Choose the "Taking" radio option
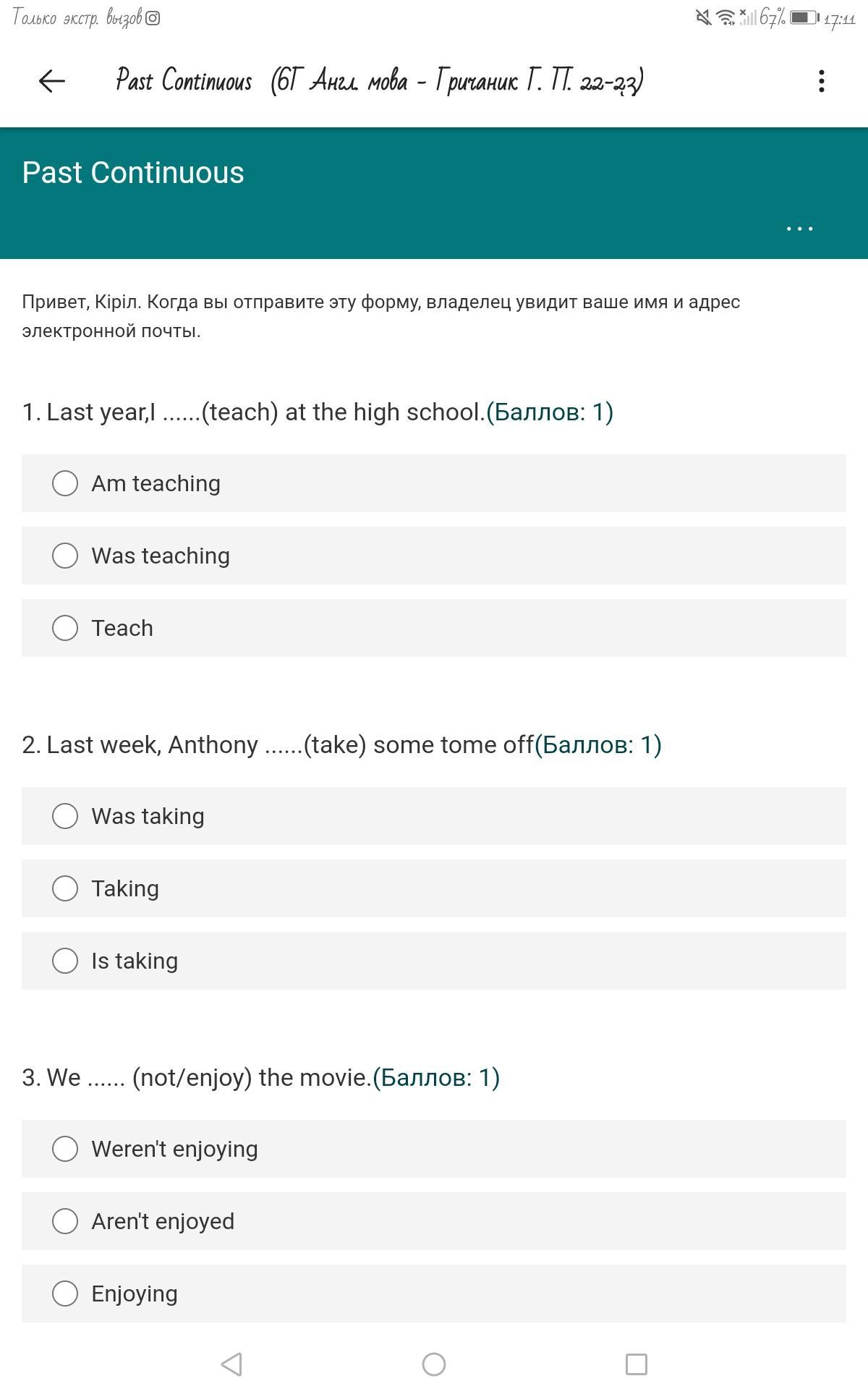Screen dimensions: 868x1389 [65, 888]
